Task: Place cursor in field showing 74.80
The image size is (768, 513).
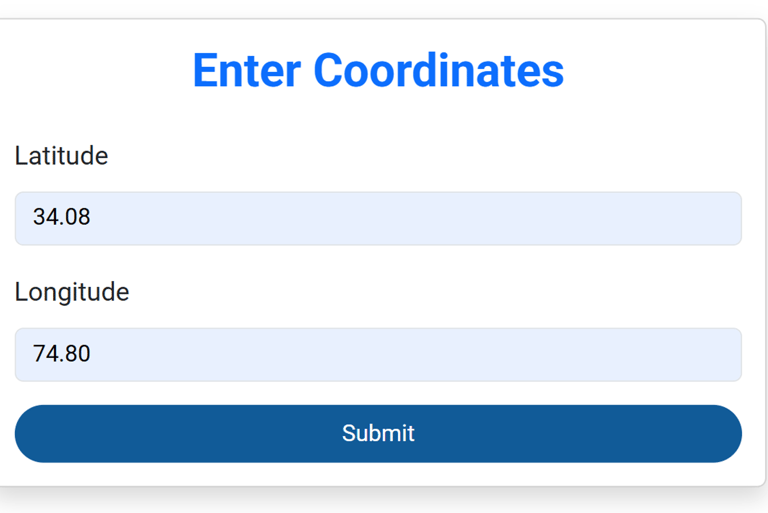Action: coord(300,354)
